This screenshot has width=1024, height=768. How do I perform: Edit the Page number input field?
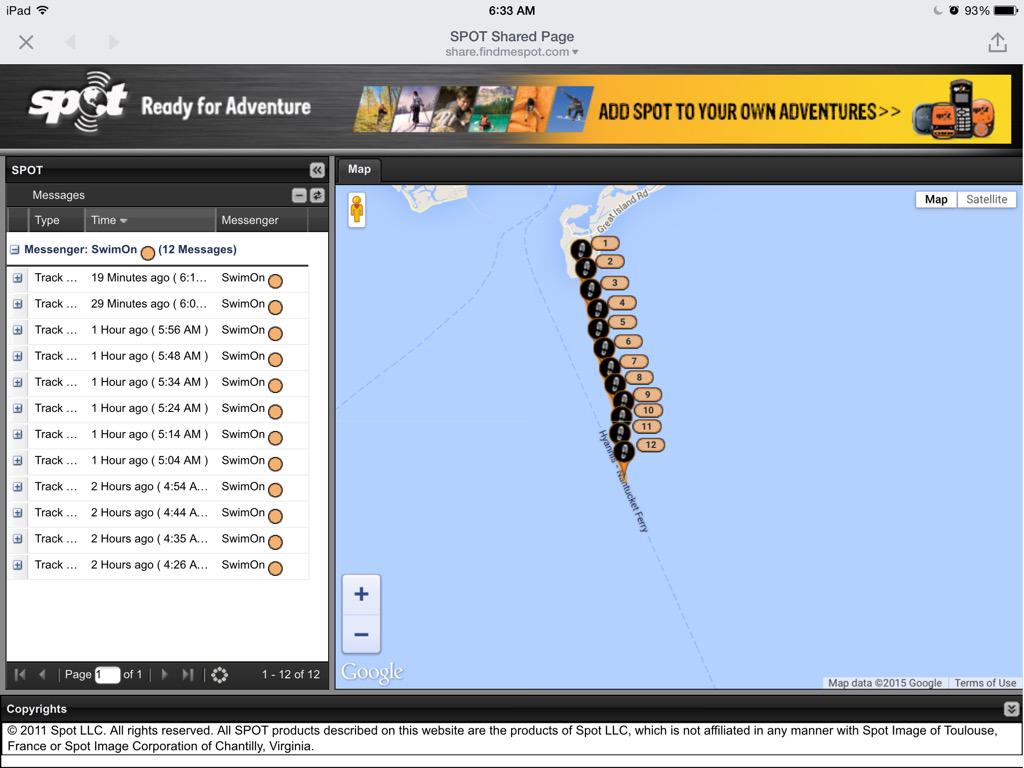click(x=107, y=674)
